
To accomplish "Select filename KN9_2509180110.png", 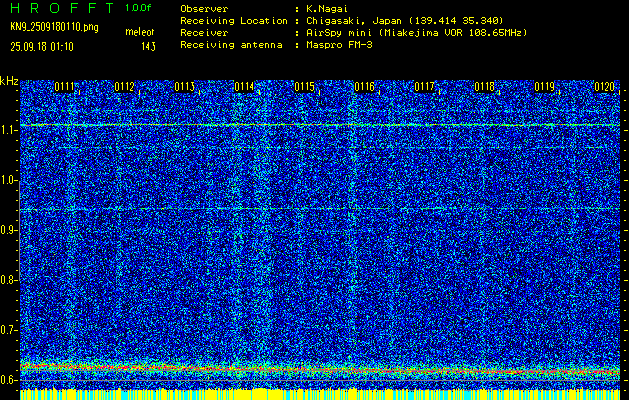I will click(x=54, y=28).
